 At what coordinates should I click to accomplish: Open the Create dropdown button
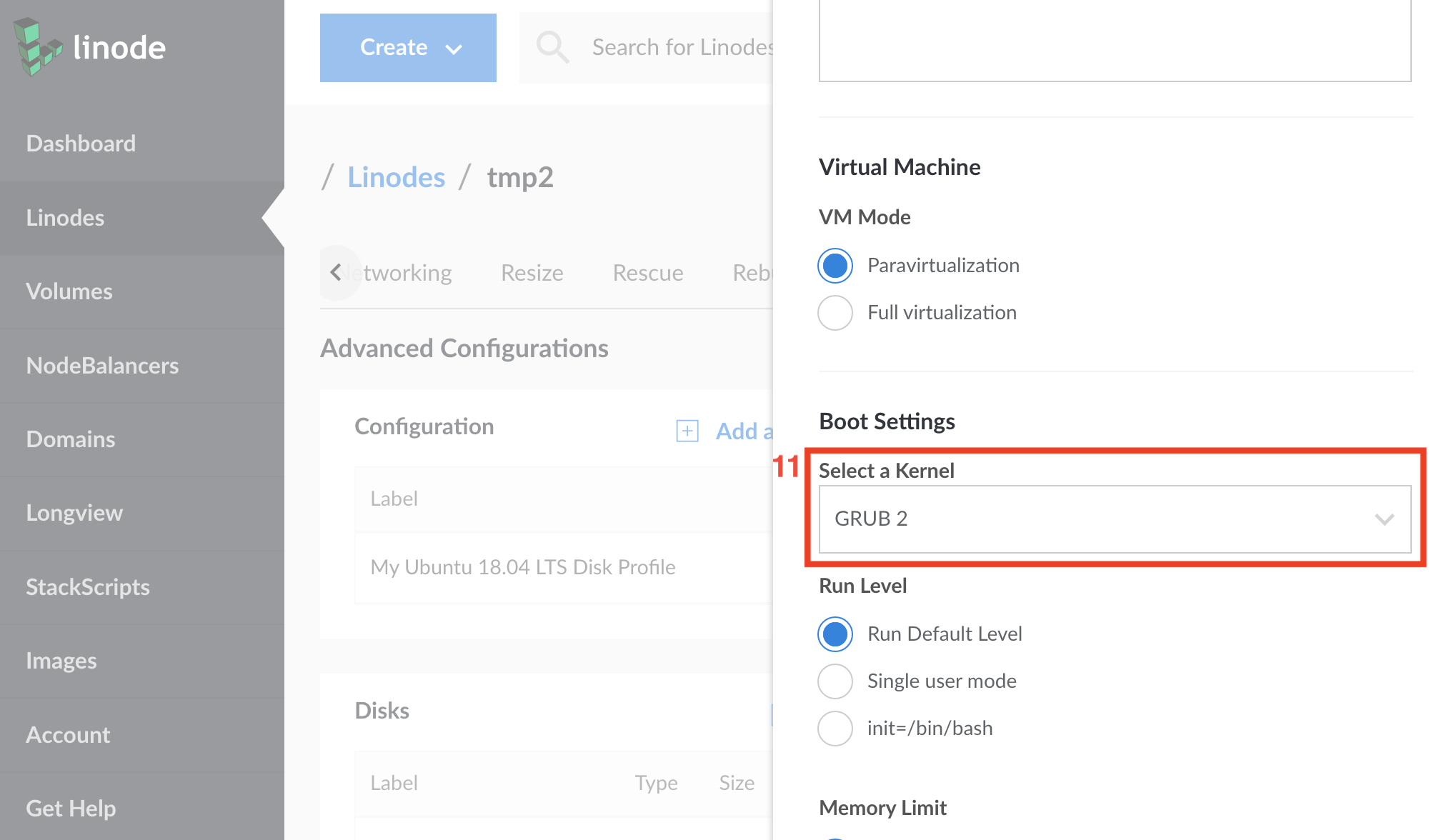click(x=408, y=48)
